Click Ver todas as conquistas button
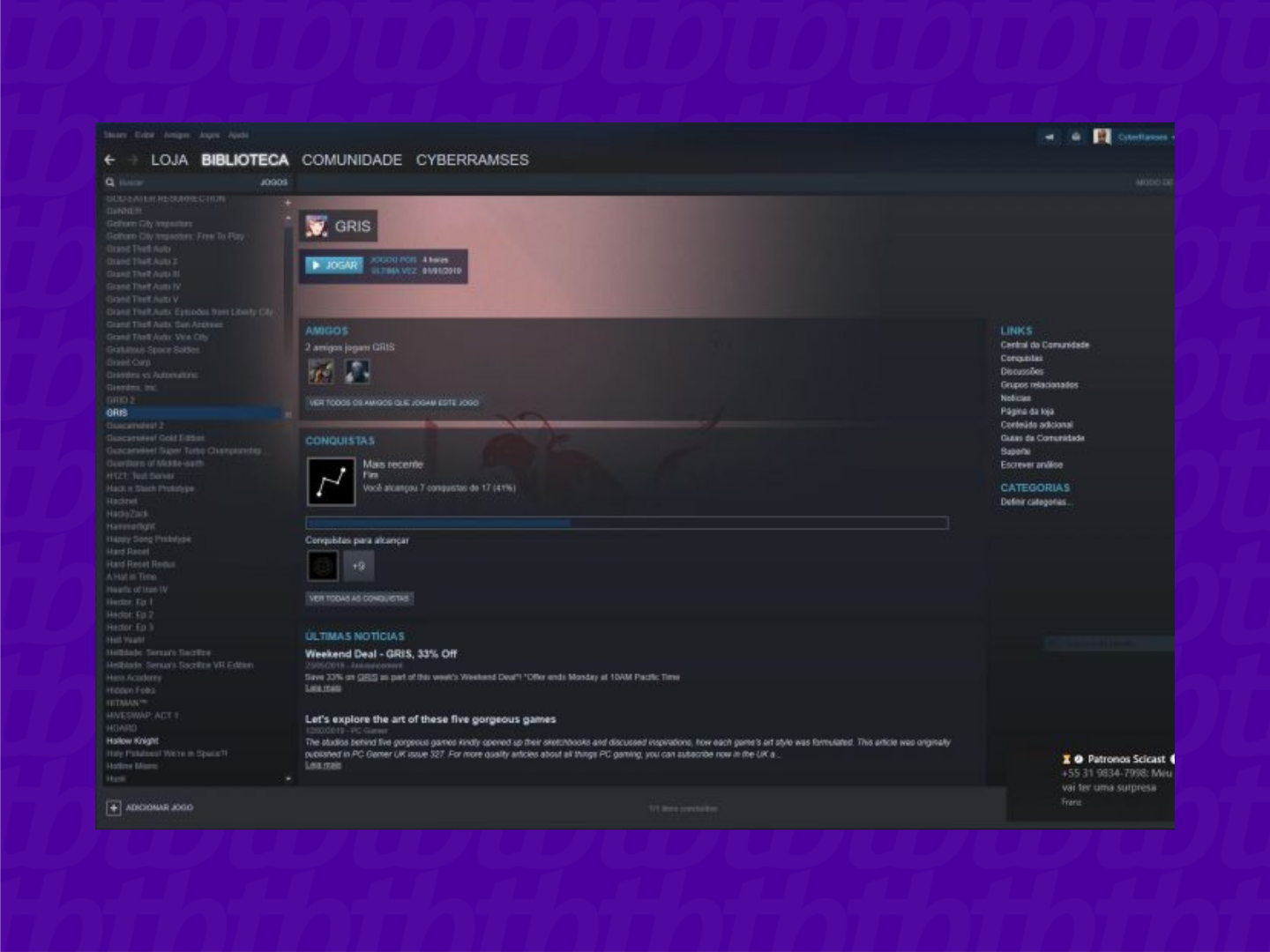The width and height of the screenshot is (1270, 952). pyautogui.click(x=360, y=599)
